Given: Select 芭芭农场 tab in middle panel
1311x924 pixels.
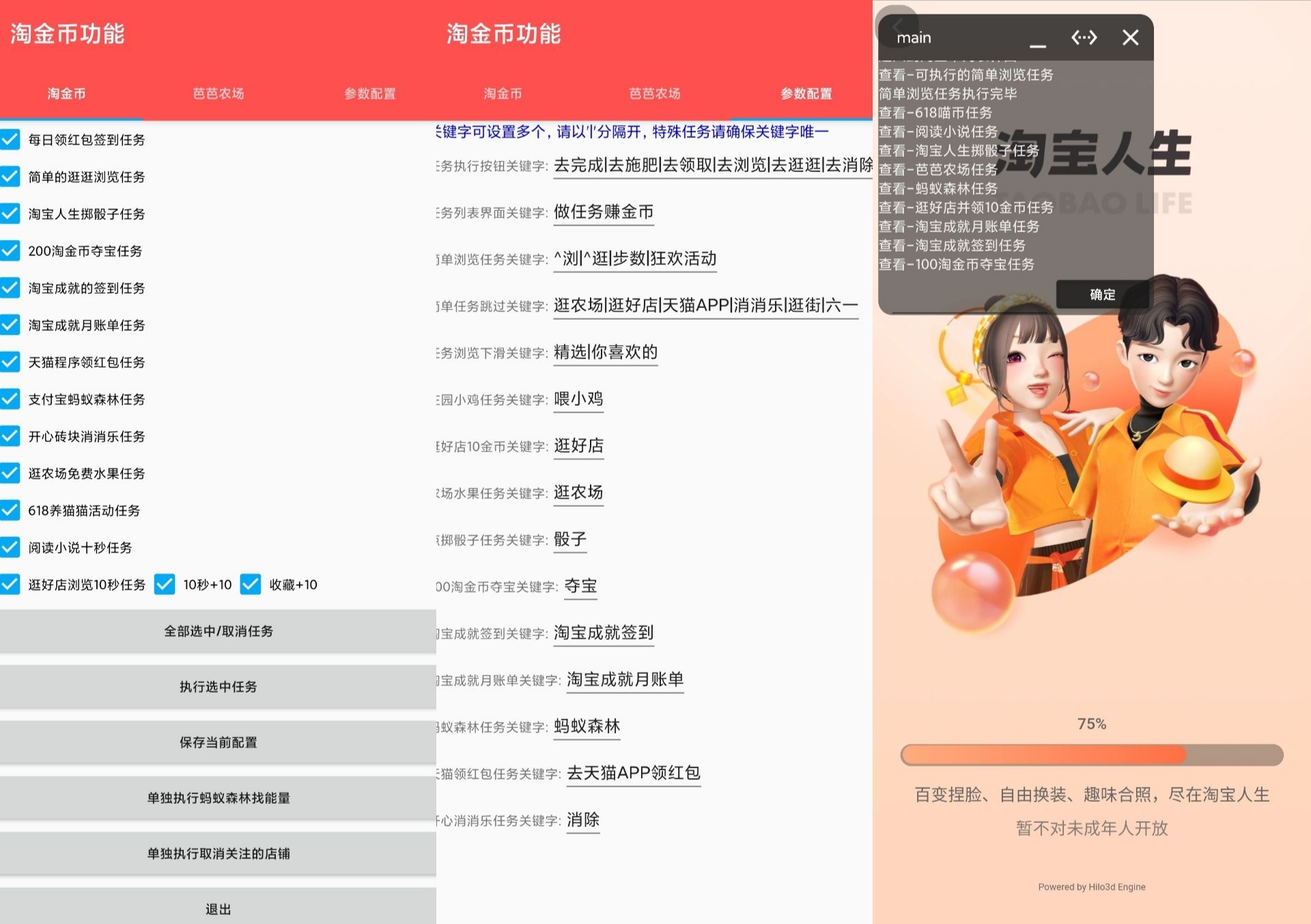Looking at the screenshot, I should (654, 94).
